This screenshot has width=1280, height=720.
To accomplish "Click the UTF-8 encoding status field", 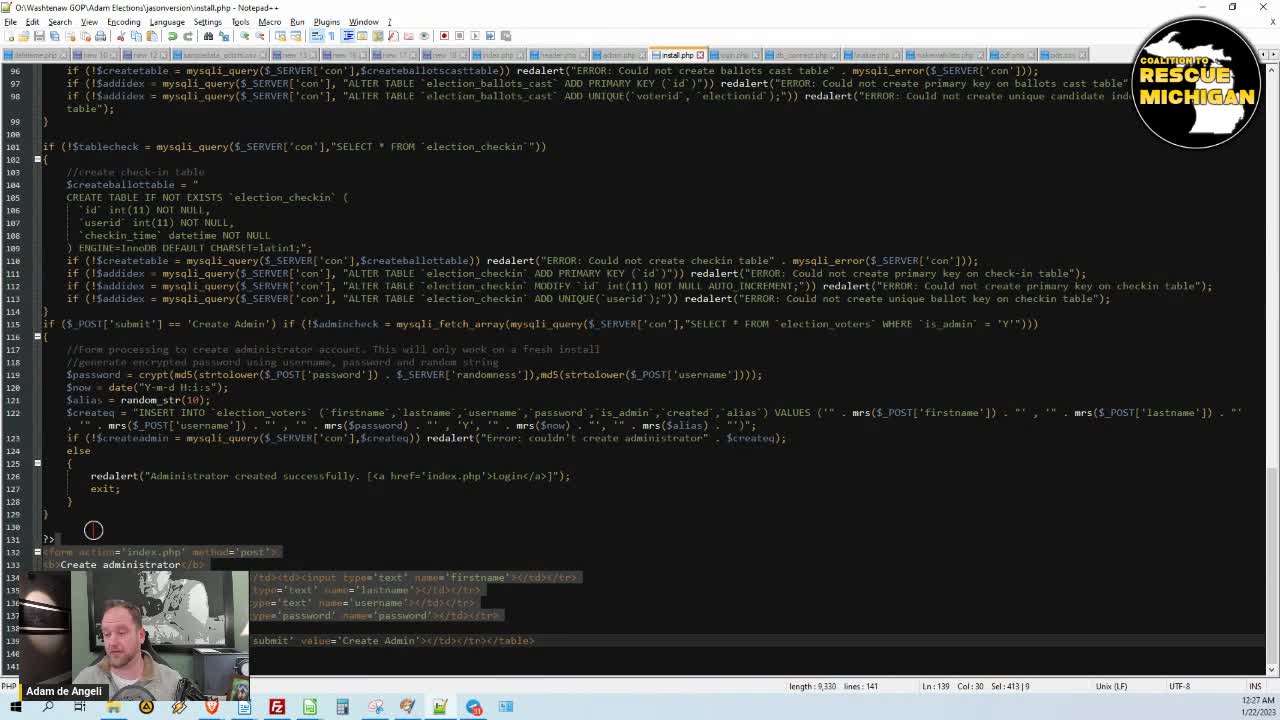I will pyautogui.click(x=1180, y=686).
